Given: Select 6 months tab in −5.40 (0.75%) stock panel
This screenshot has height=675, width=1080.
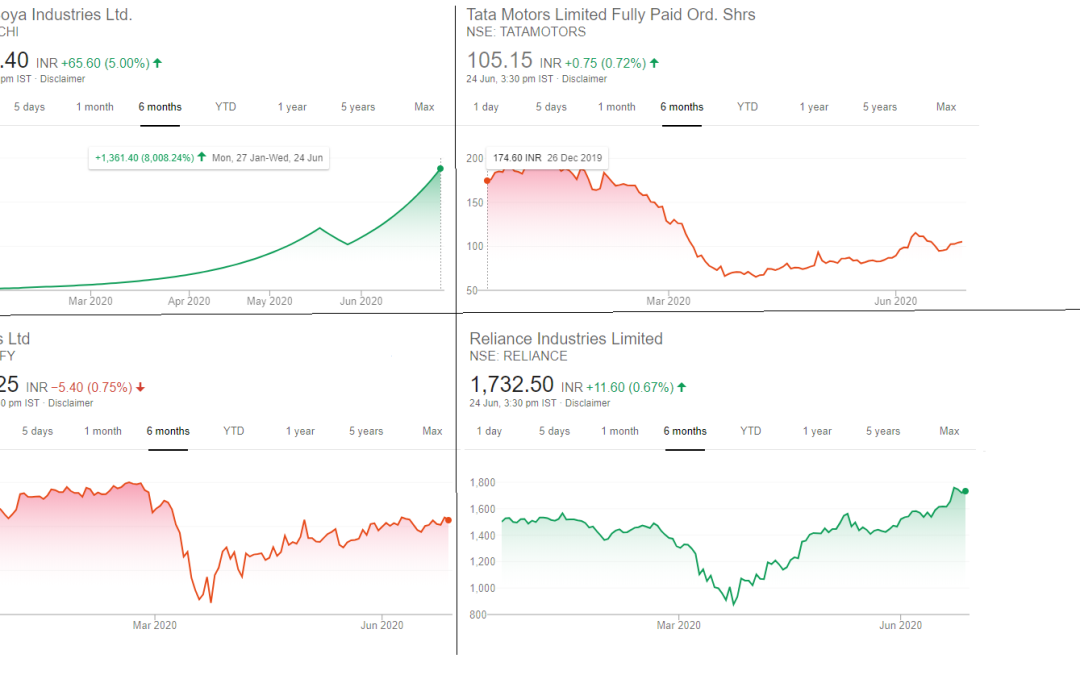Looking at the screenshot, I should click(x=168, y=431).
